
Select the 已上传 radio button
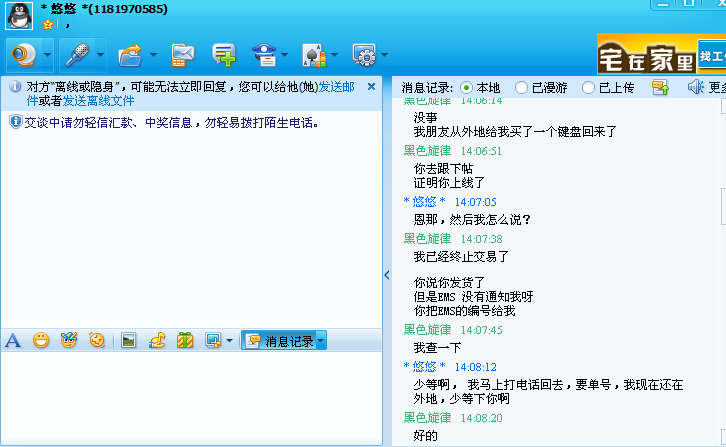[x=588, y=88]
